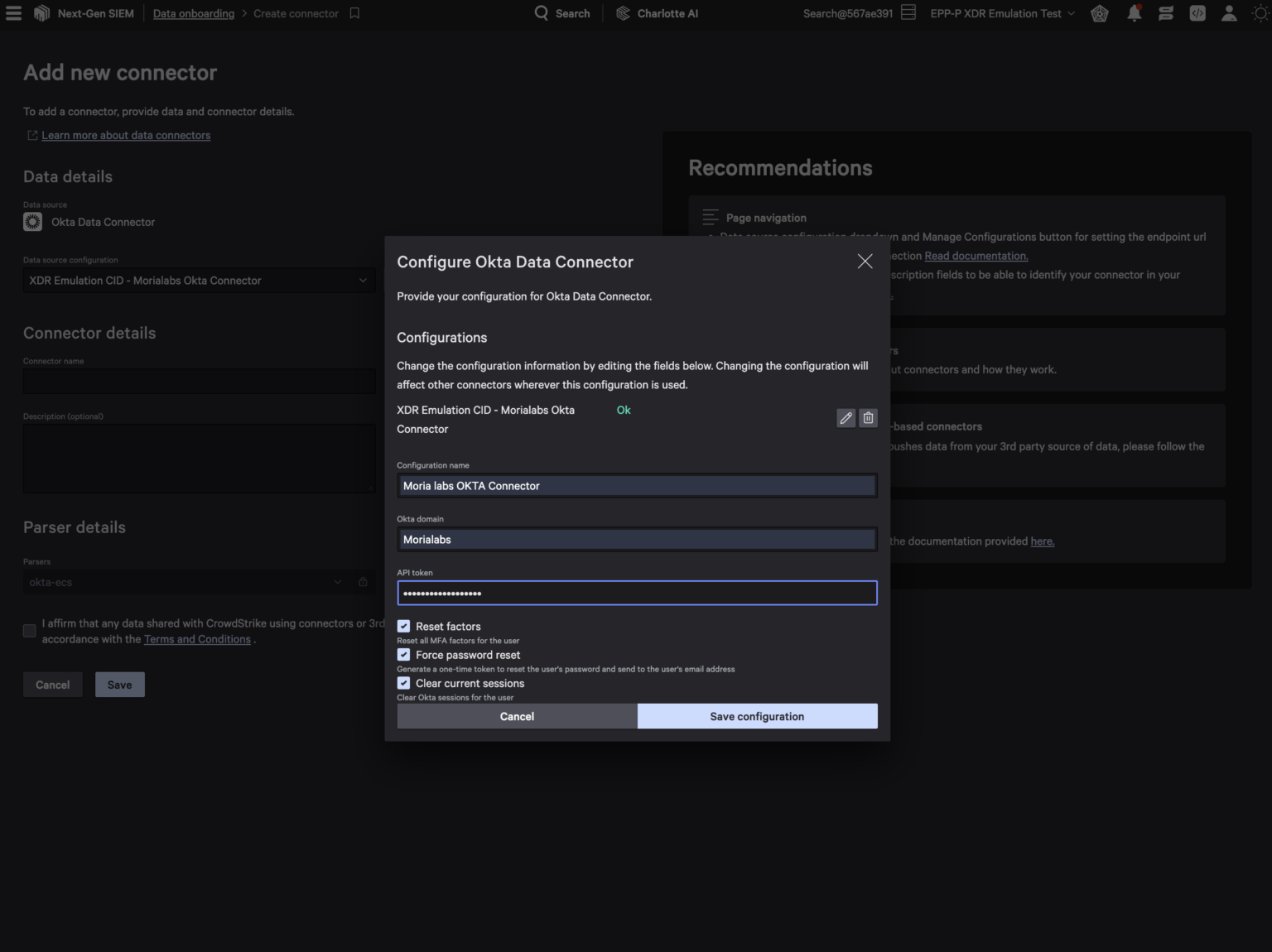Disable the Reset factors checkbox
This screenshot has width=1272, height=952.
[x=403, y=626]
